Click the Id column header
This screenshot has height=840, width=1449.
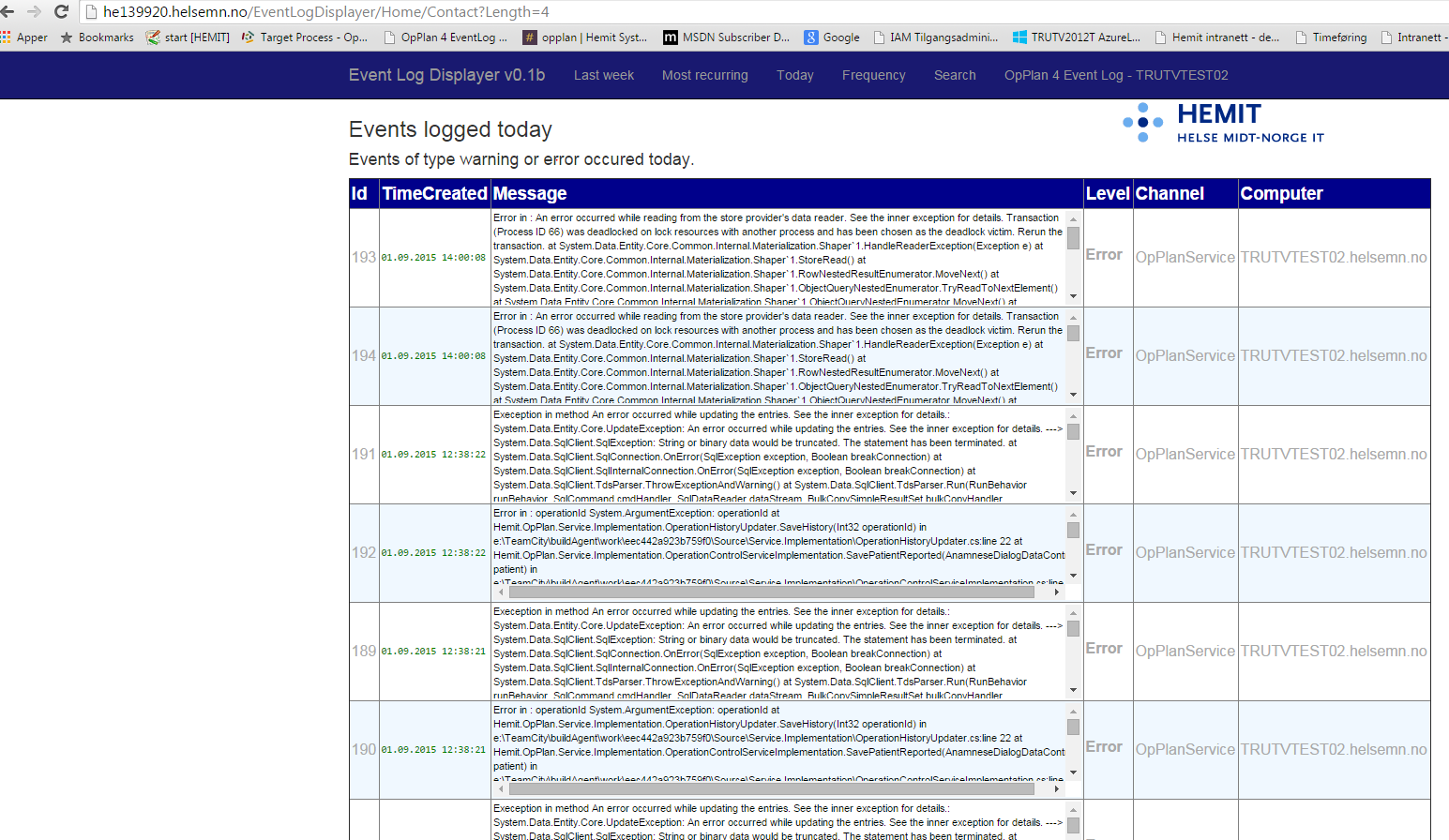pyautogui.click(x=364, y=193)
